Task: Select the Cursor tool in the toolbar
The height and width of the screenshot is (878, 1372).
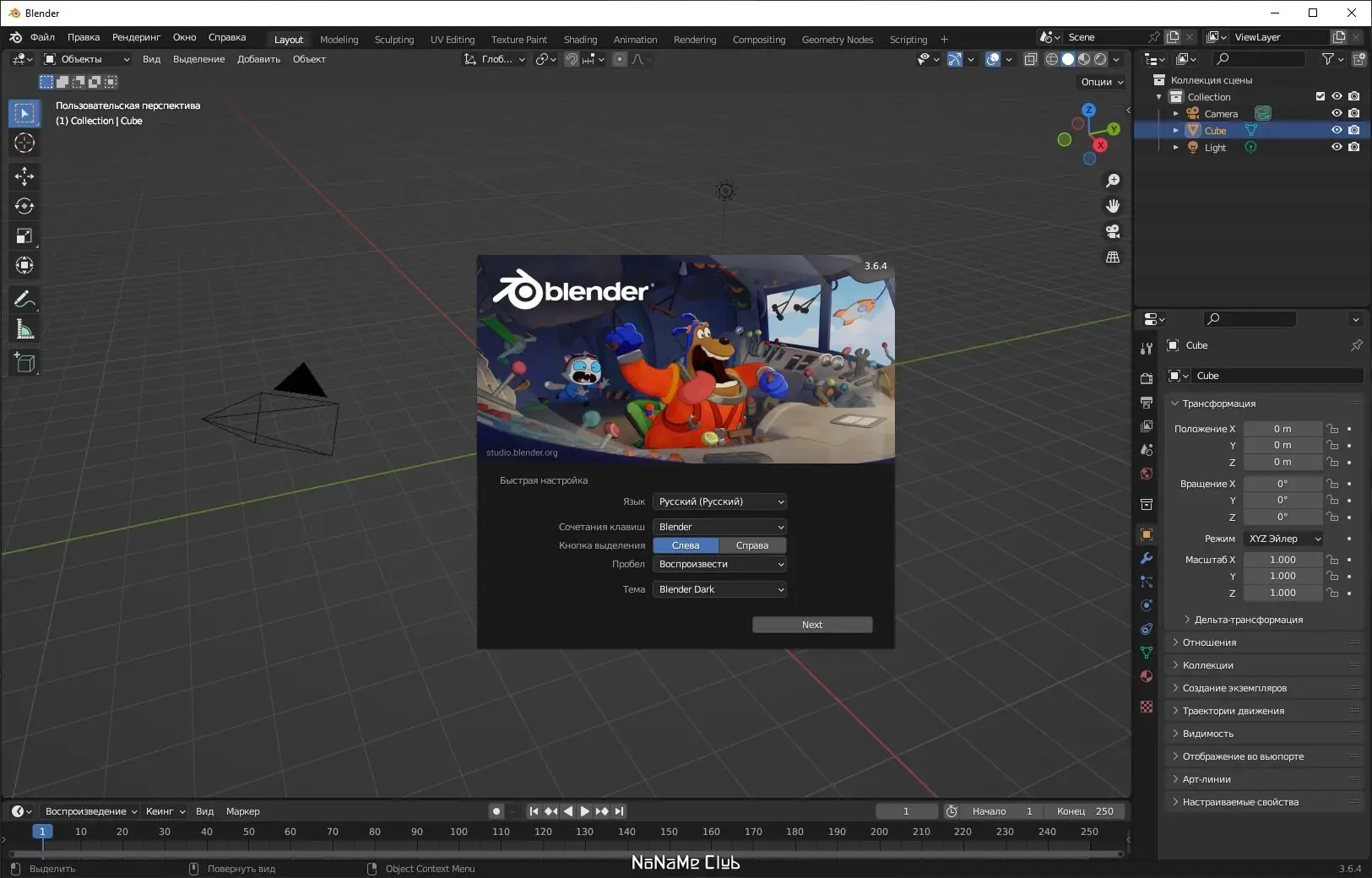Action: point(24,144)
